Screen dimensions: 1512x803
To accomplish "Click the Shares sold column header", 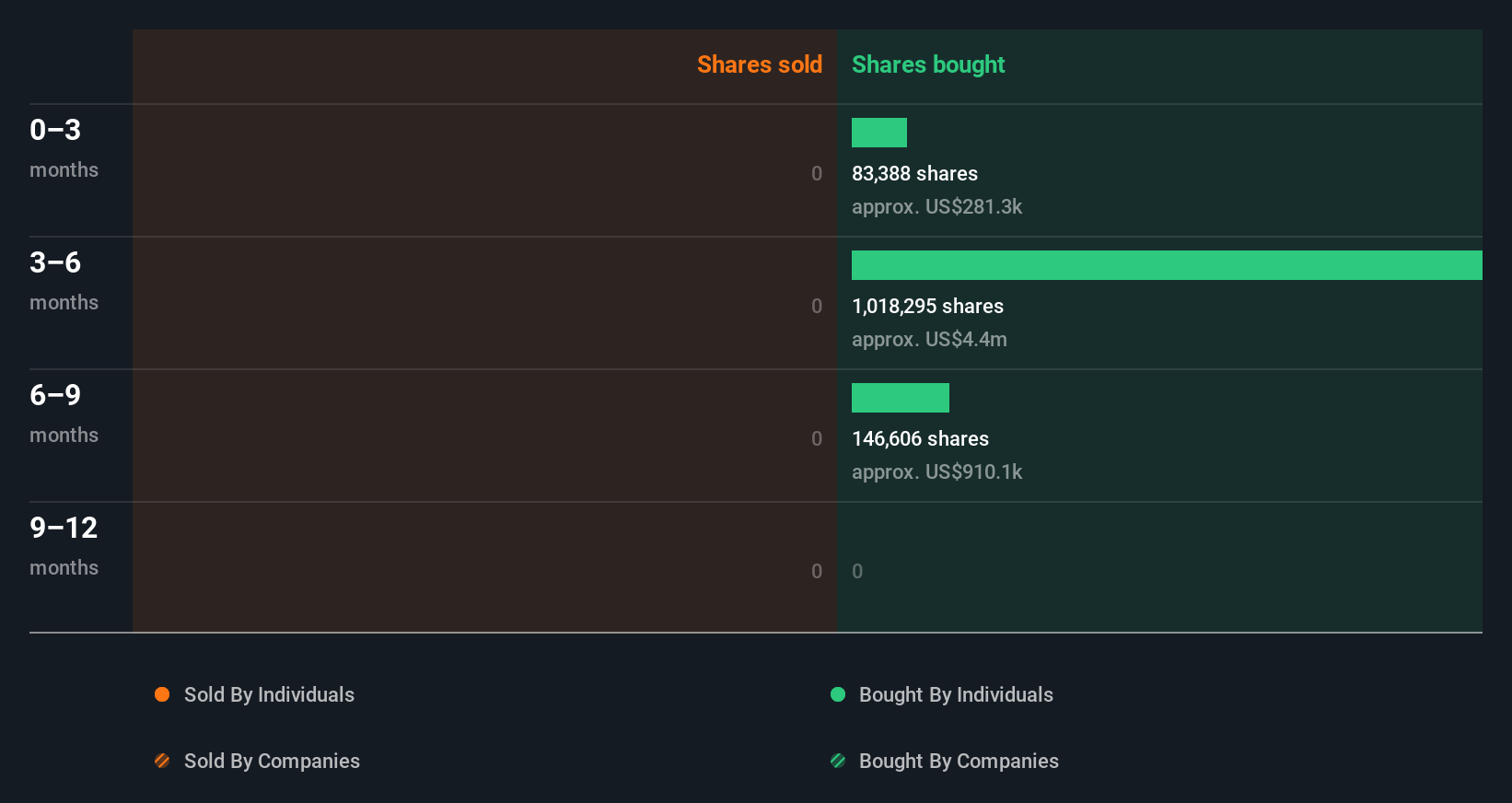I will click(x=760, y=64).
